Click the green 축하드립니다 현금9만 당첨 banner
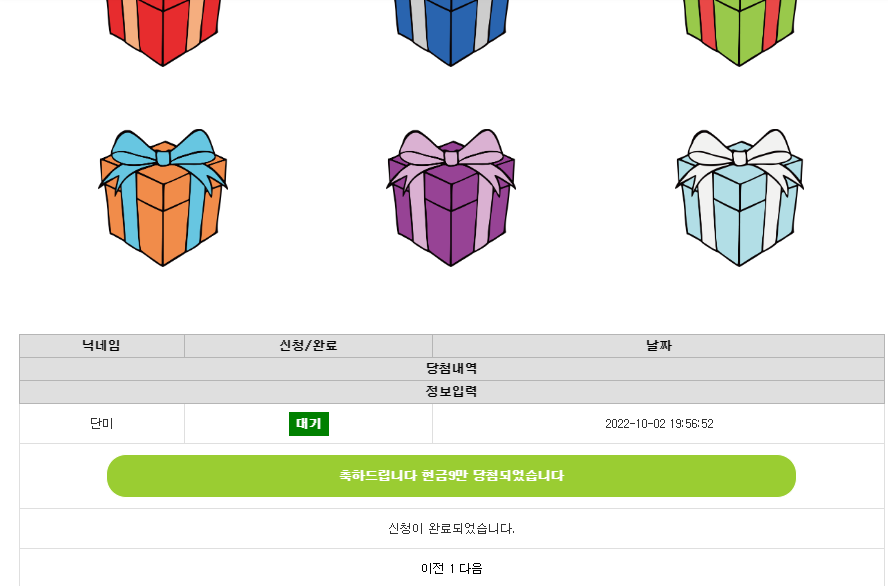 pos(451,476)
